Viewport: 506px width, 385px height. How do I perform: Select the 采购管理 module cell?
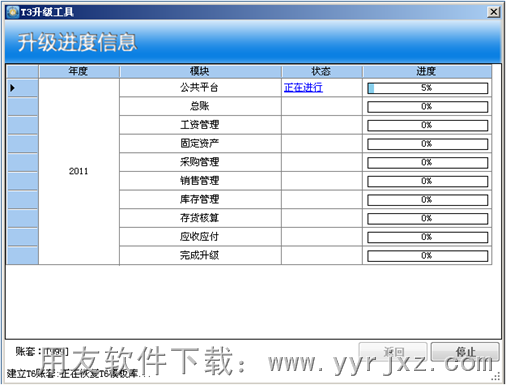(200, 163)
